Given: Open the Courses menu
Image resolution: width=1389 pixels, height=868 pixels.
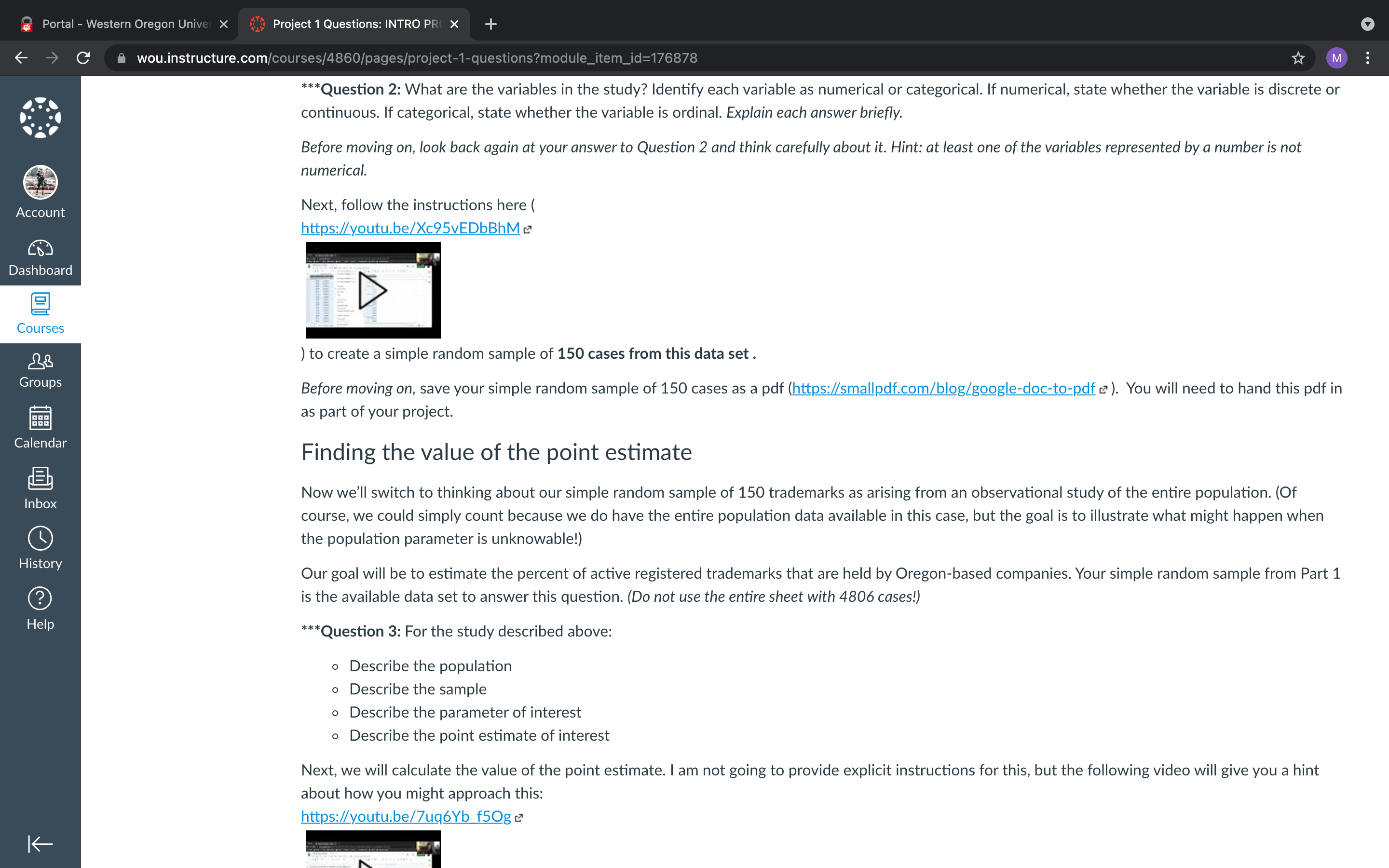Looking at the screenshot, I should 40,314.
